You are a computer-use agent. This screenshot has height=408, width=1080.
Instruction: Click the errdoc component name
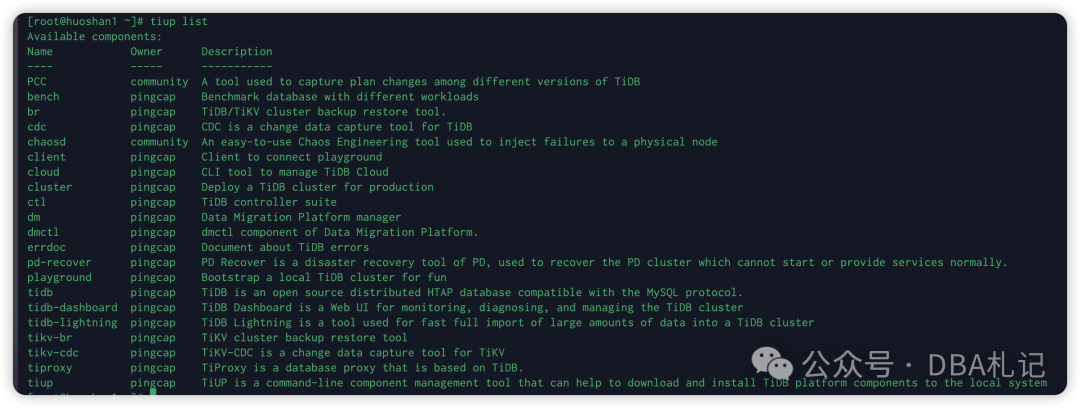tap(46, 247)
